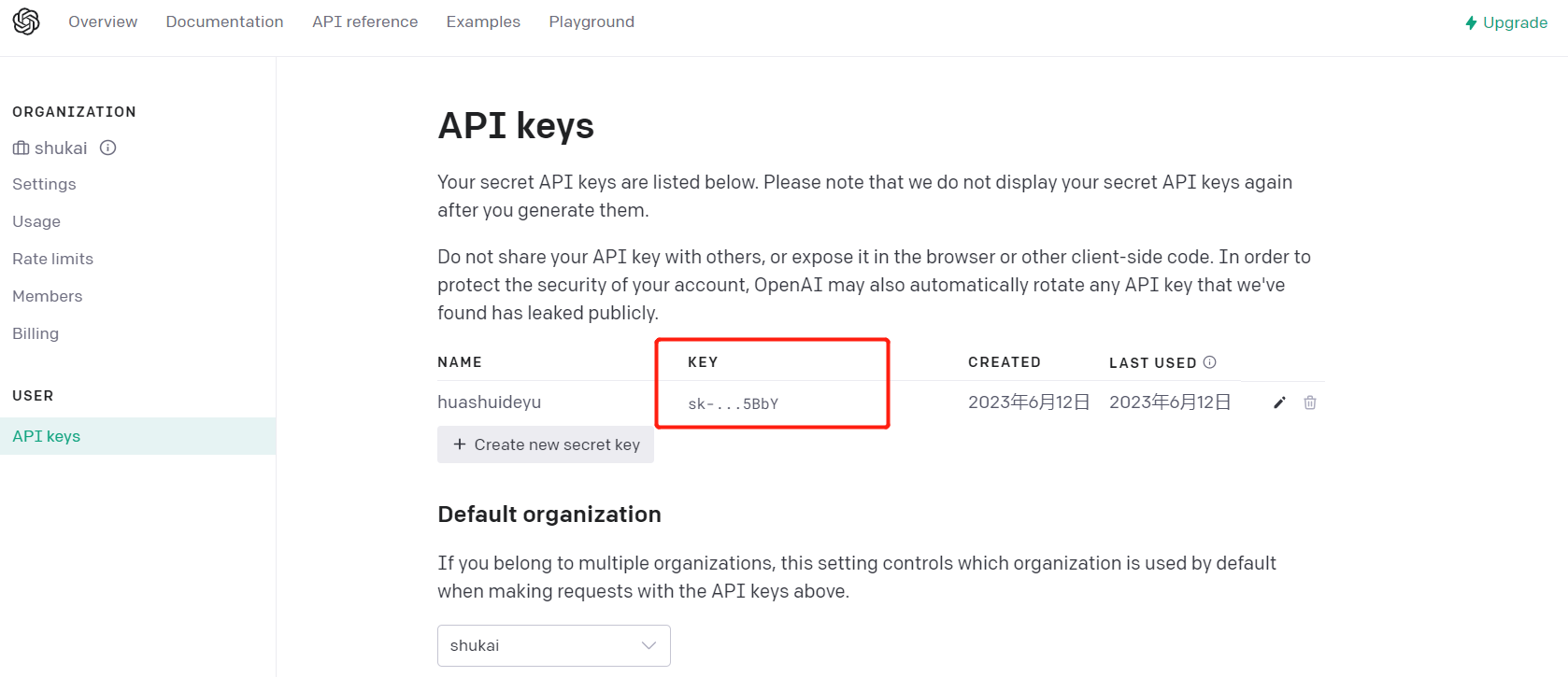Viewport: 1568px width, 677px height.
Task: Click the plus icon in Create new secret key
Action: click(459, 444)
